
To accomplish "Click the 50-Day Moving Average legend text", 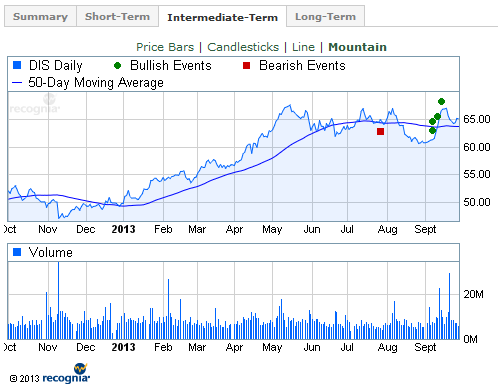I will (x=96, y=82).
